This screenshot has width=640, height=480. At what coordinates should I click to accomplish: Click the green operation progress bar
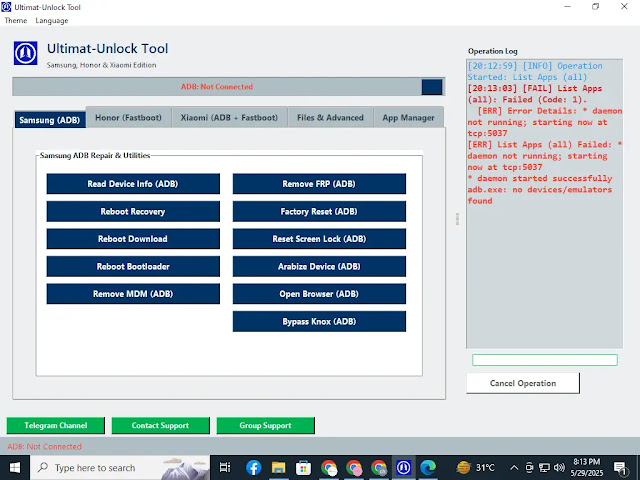(544, 360)
